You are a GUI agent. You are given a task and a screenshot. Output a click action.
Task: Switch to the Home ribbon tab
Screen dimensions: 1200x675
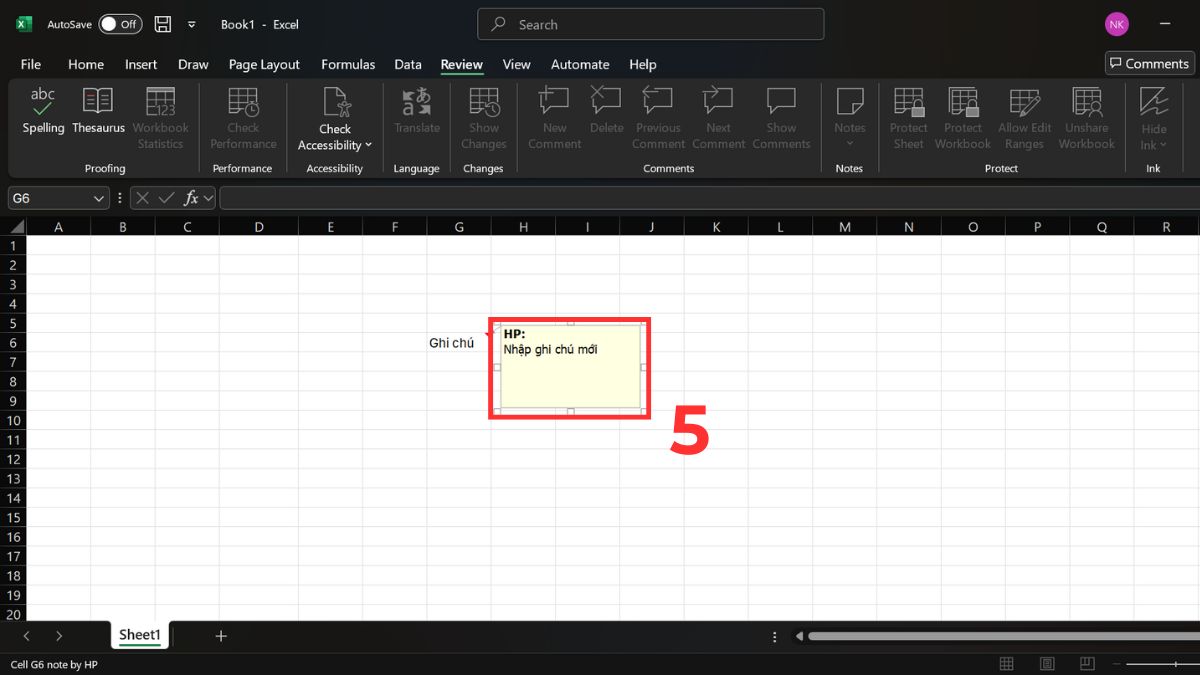pyautogui.click(x=86, y=64)
